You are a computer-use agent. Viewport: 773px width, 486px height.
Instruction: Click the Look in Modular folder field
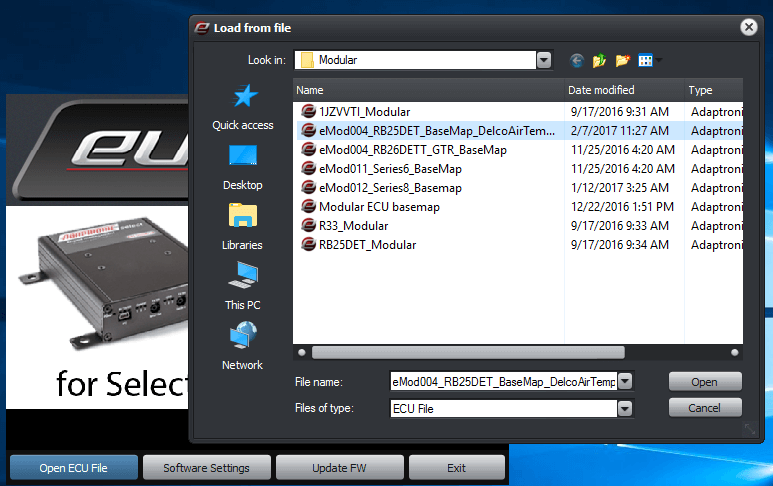click(x=416, y=60)
